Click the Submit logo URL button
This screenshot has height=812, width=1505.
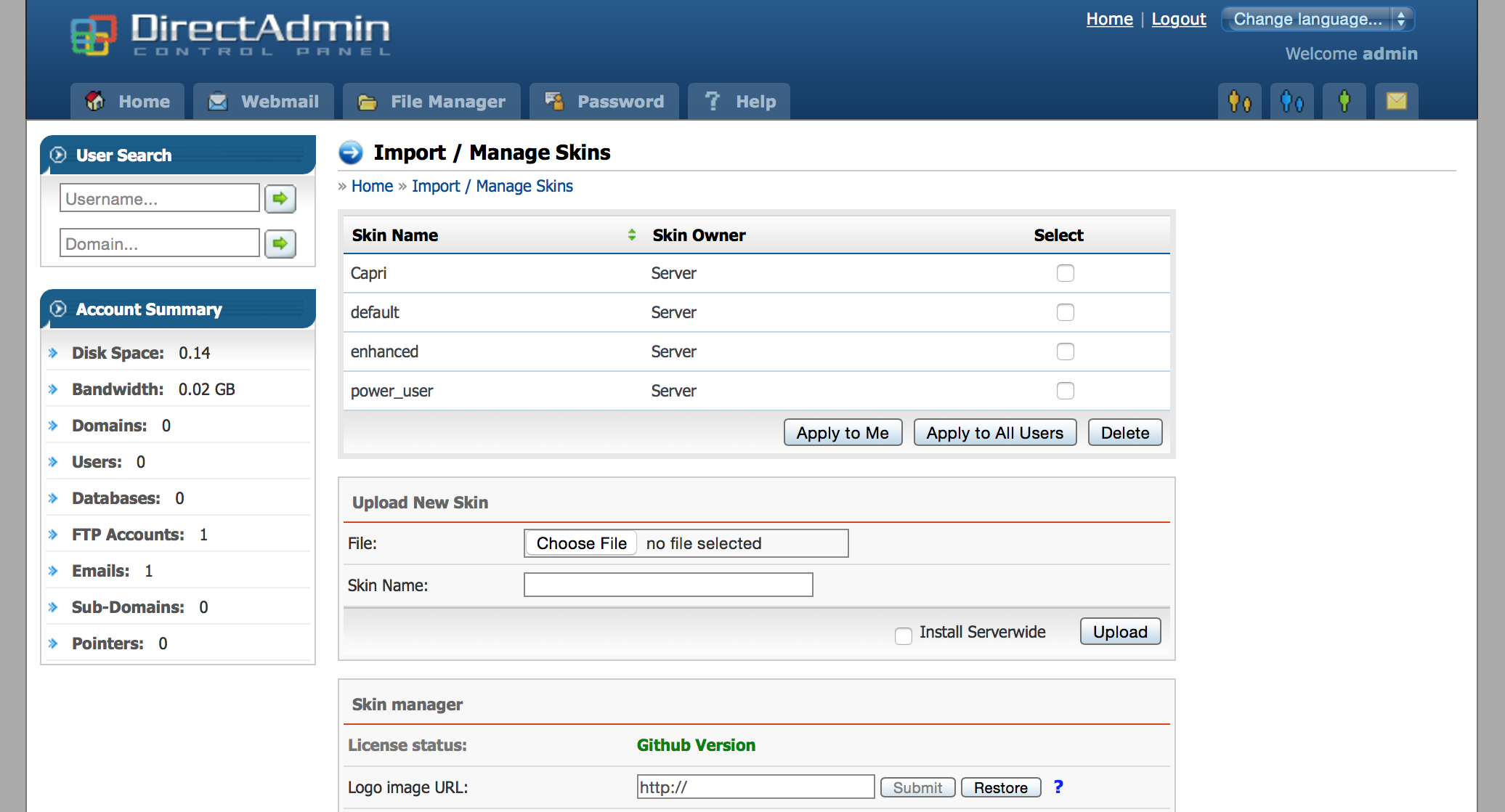(x=917, y=787)
